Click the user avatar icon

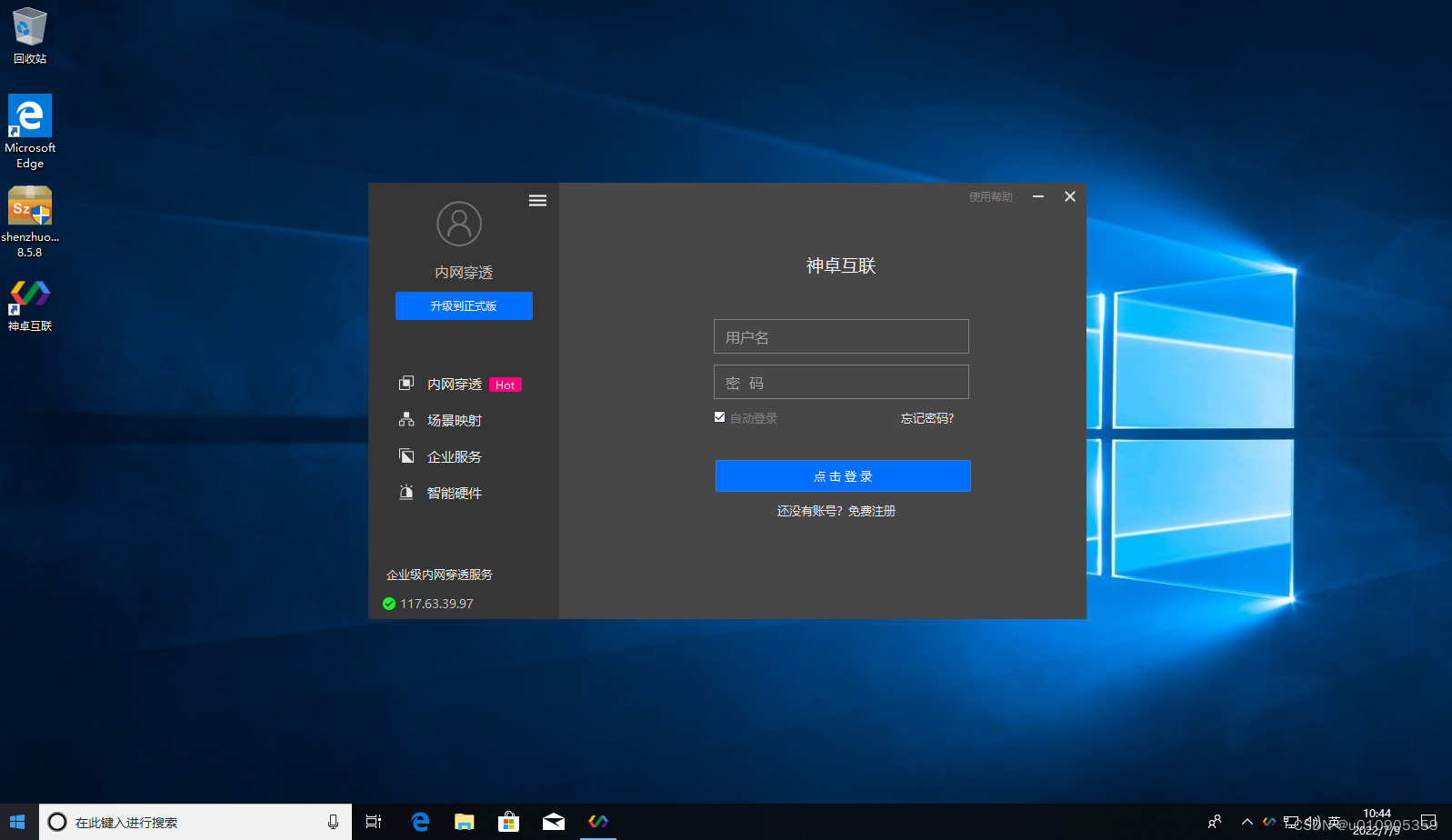459,224
